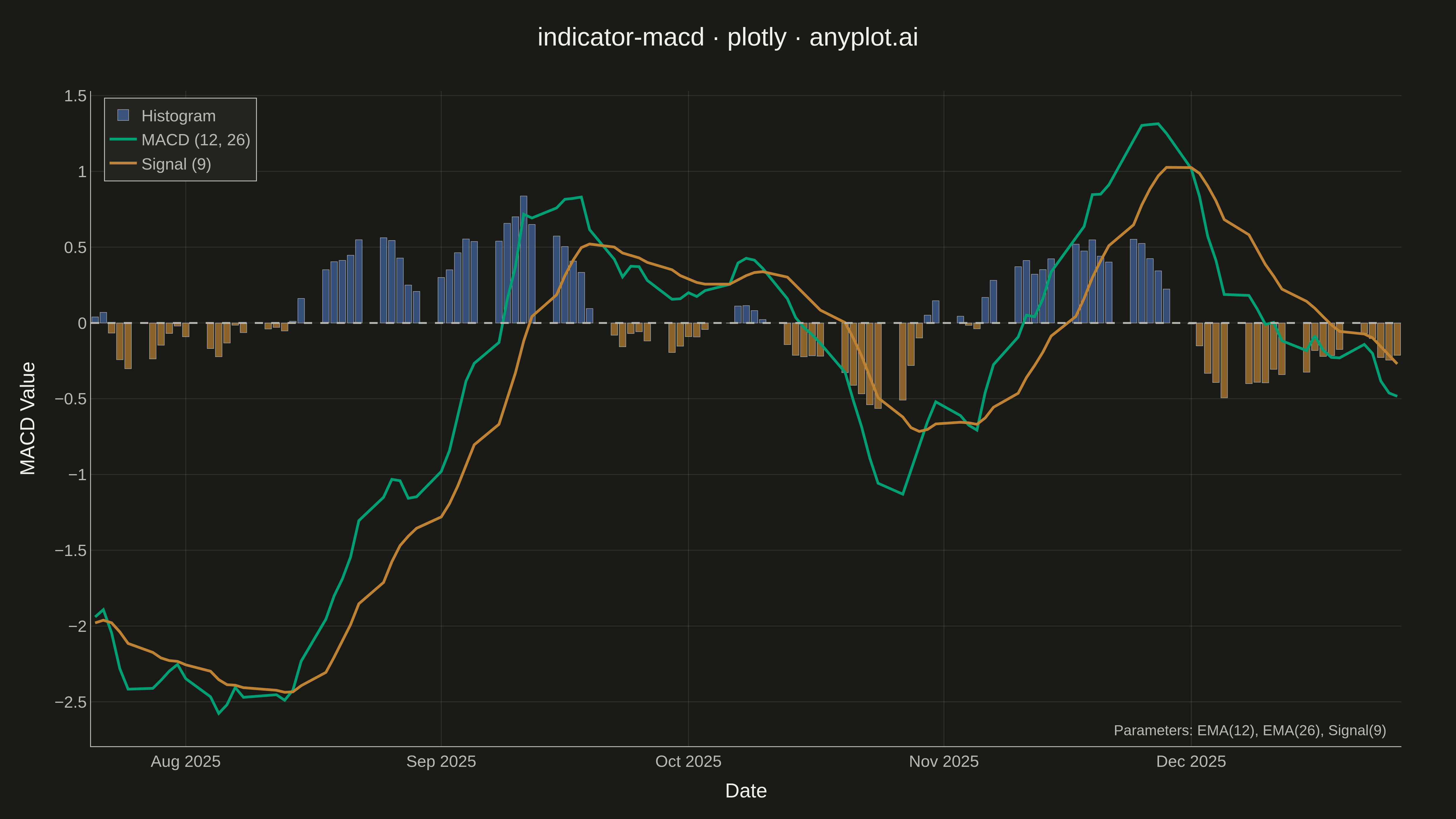Click the green MACD legend line marker

click(123, 139)
